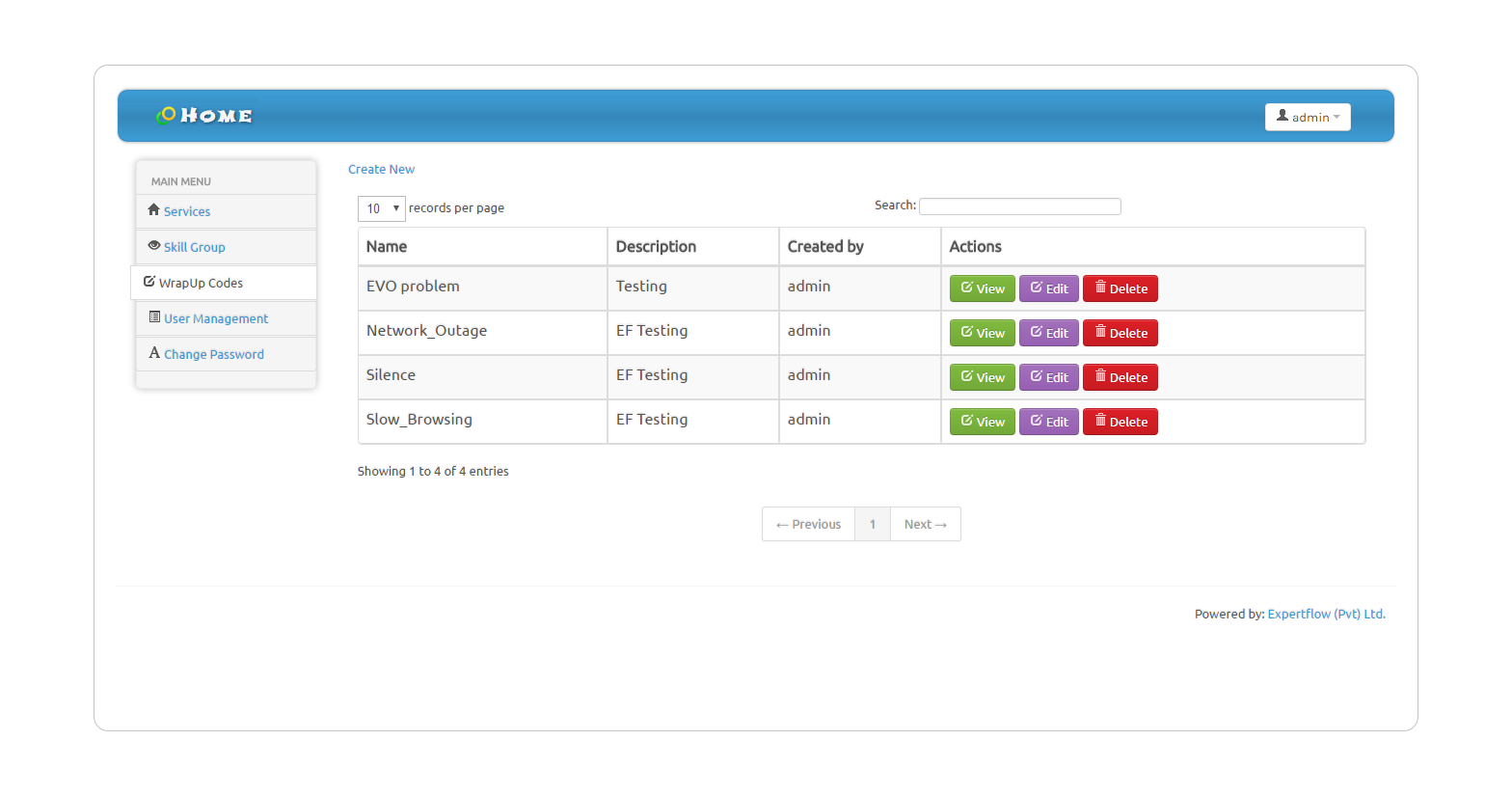1512x795 pixels.
Task: View the Silence entry
Action: tap(983, 377)
